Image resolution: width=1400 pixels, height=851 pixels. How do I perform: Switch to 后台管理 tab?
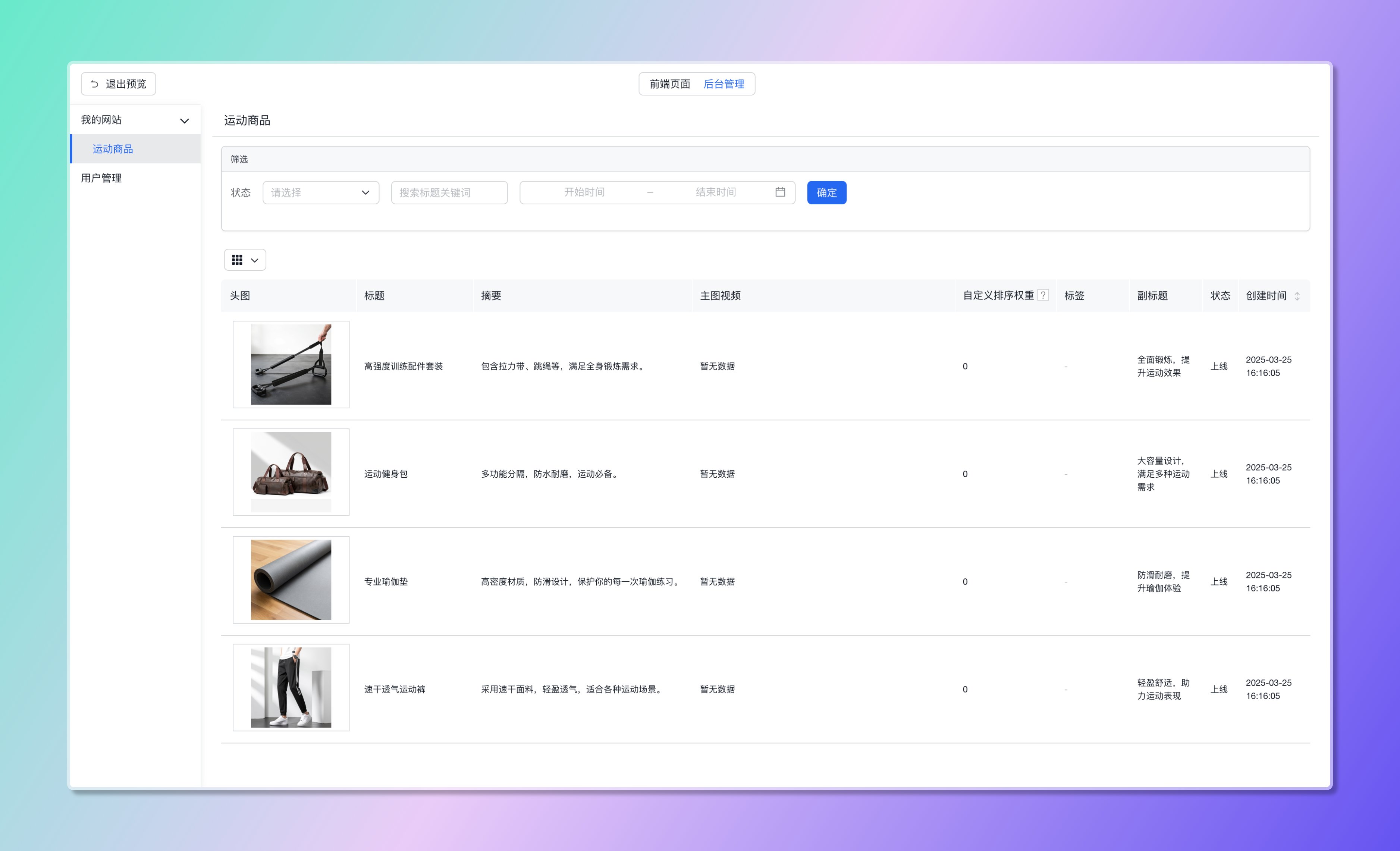[724, 84]
